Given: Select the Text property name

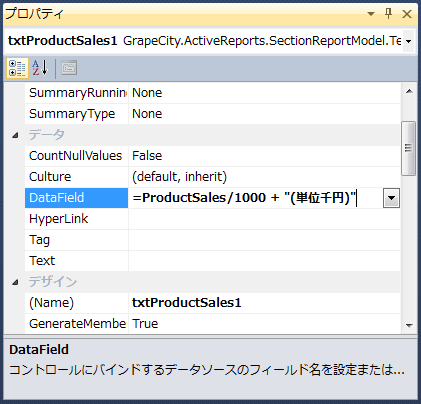Looking at the screenshot, I should 42,261.
